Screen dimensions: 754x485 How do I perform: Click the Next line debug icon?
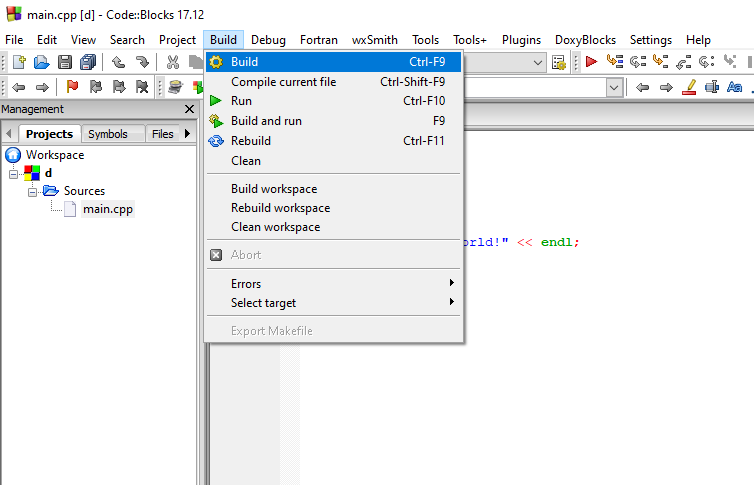[x=638, y=62]
